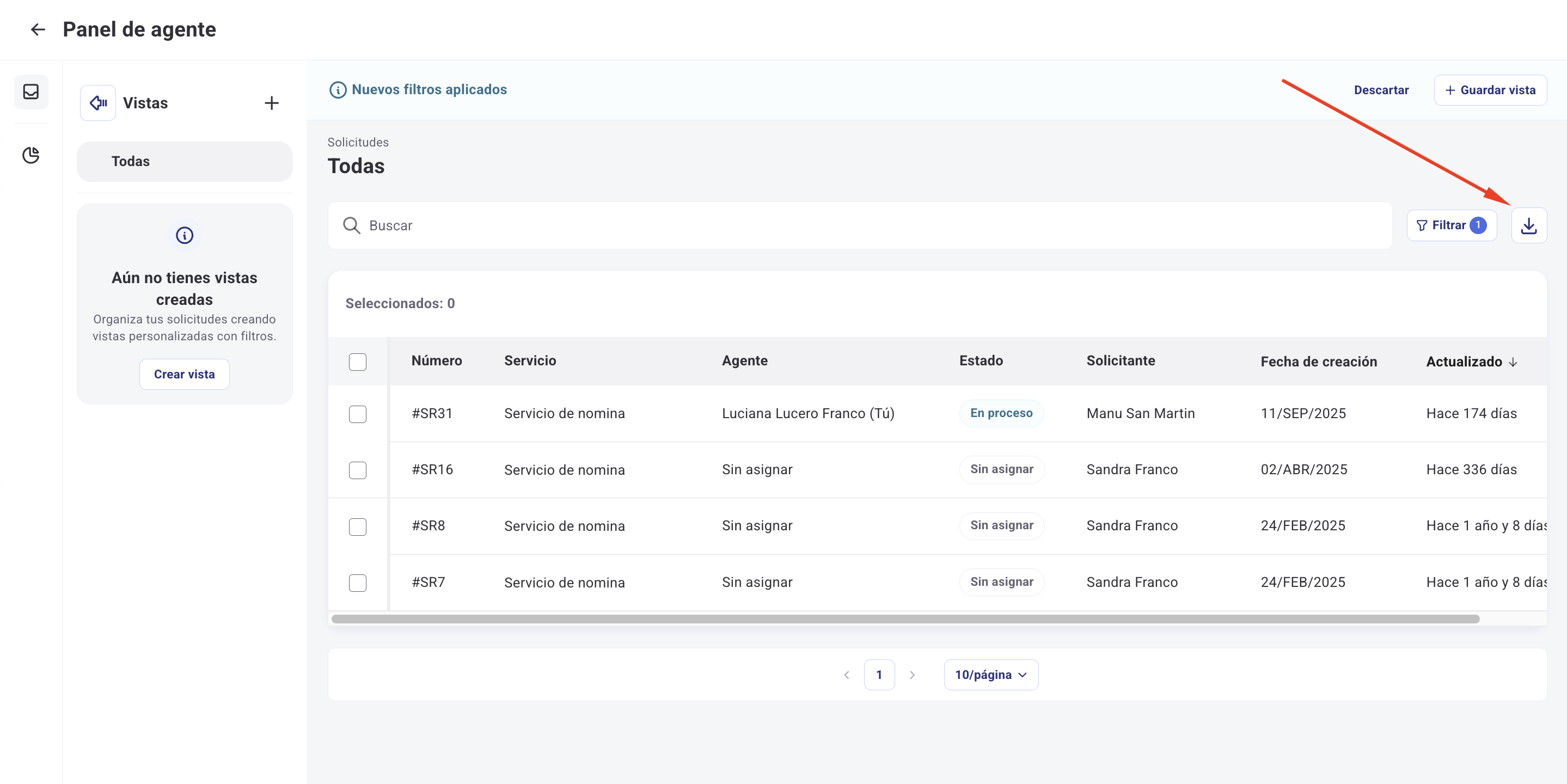This screenshot has height=784, width=1567.
Task: Expand next page using the right chevron
Action: click(912, 675)
